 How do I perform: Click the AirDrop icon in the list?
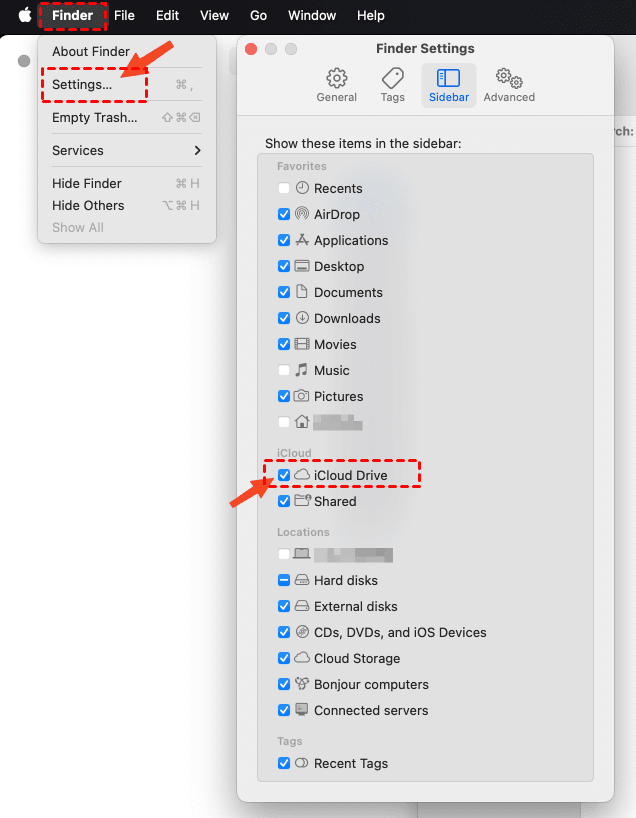(302, 214)
